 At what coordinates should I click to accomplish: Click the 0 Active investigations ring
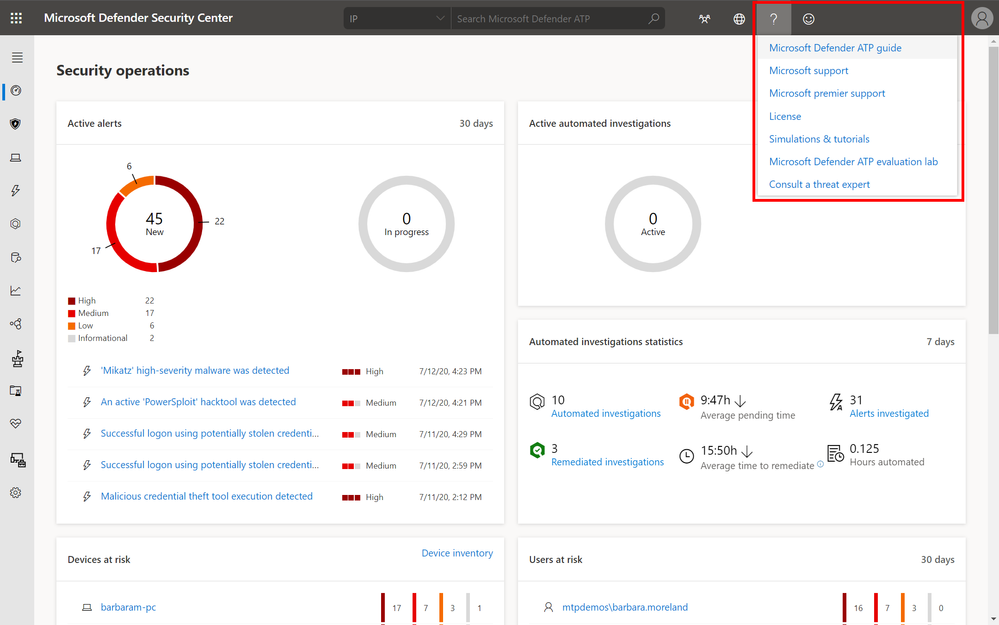[x=653, y=224]
